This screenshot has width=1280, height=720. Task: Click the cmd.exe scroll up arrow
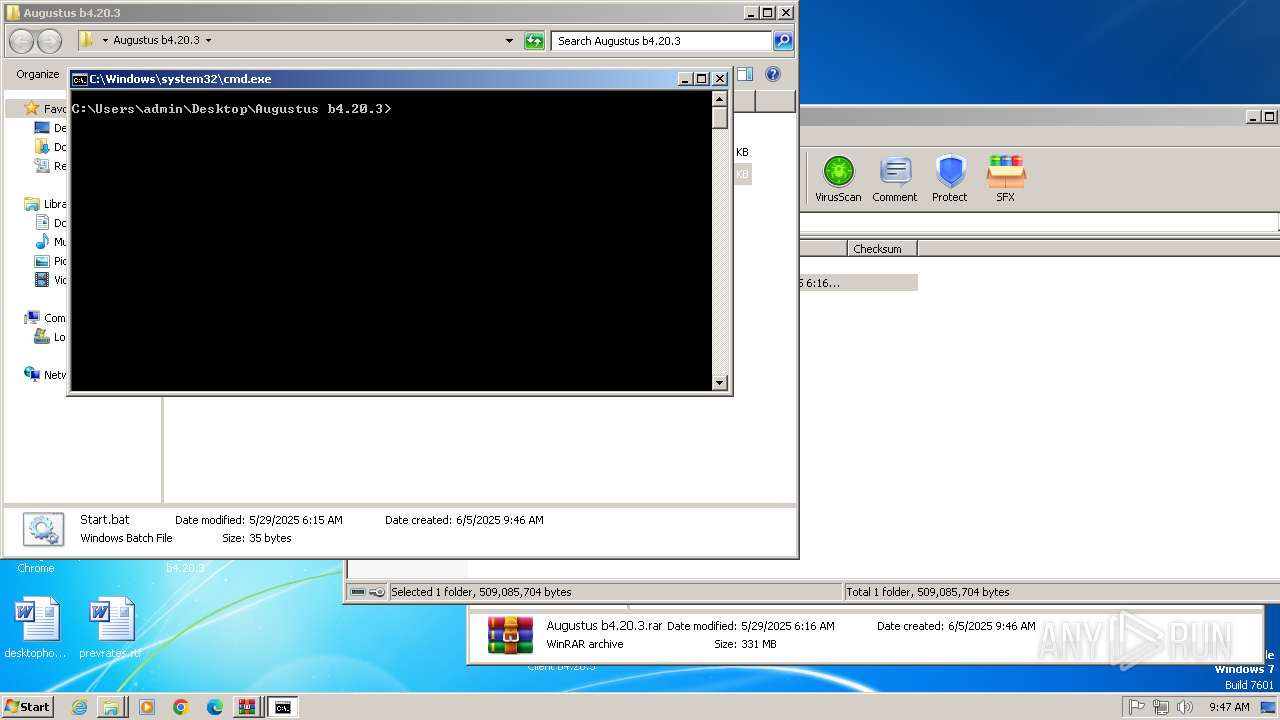tap(719, 99)
